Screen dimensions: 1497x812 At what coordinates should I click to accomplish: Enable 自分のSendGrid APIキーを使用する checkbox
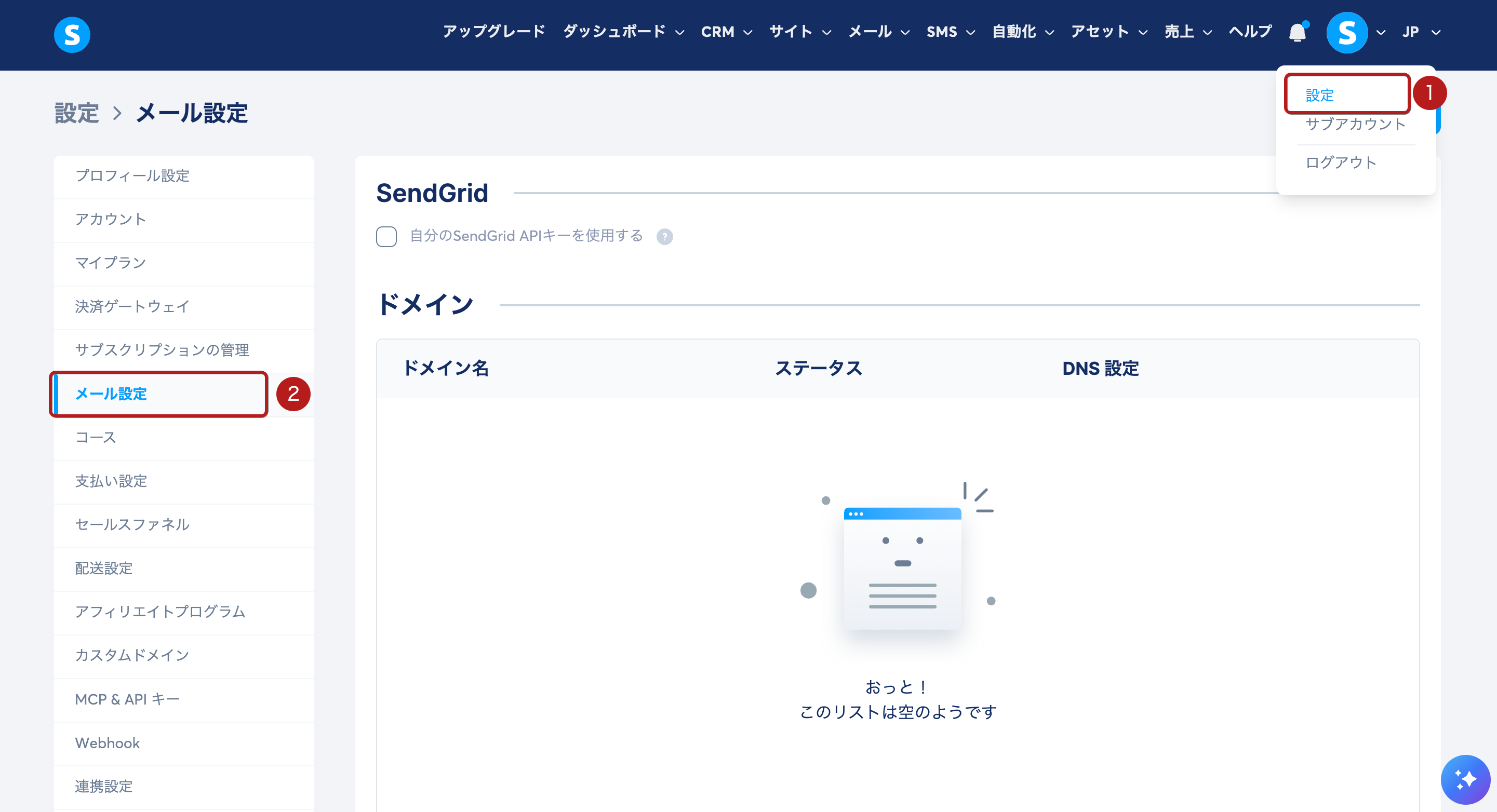tap(386, 236)
